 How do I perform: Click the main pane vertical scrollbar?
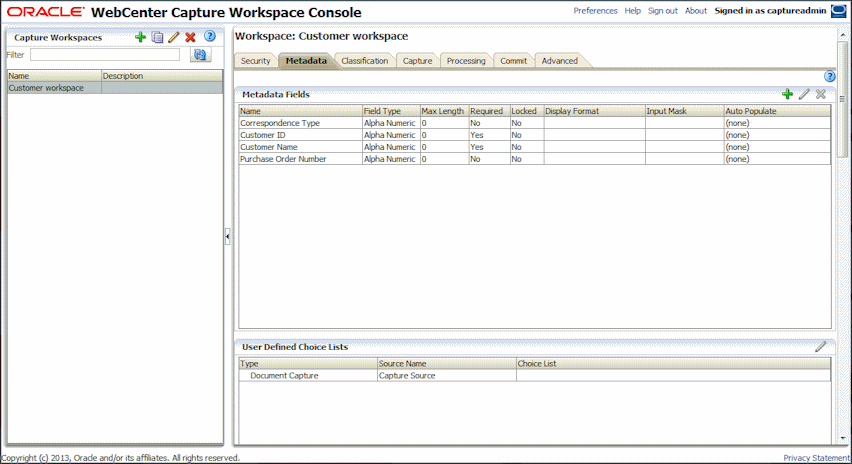[x=843, y=99]
